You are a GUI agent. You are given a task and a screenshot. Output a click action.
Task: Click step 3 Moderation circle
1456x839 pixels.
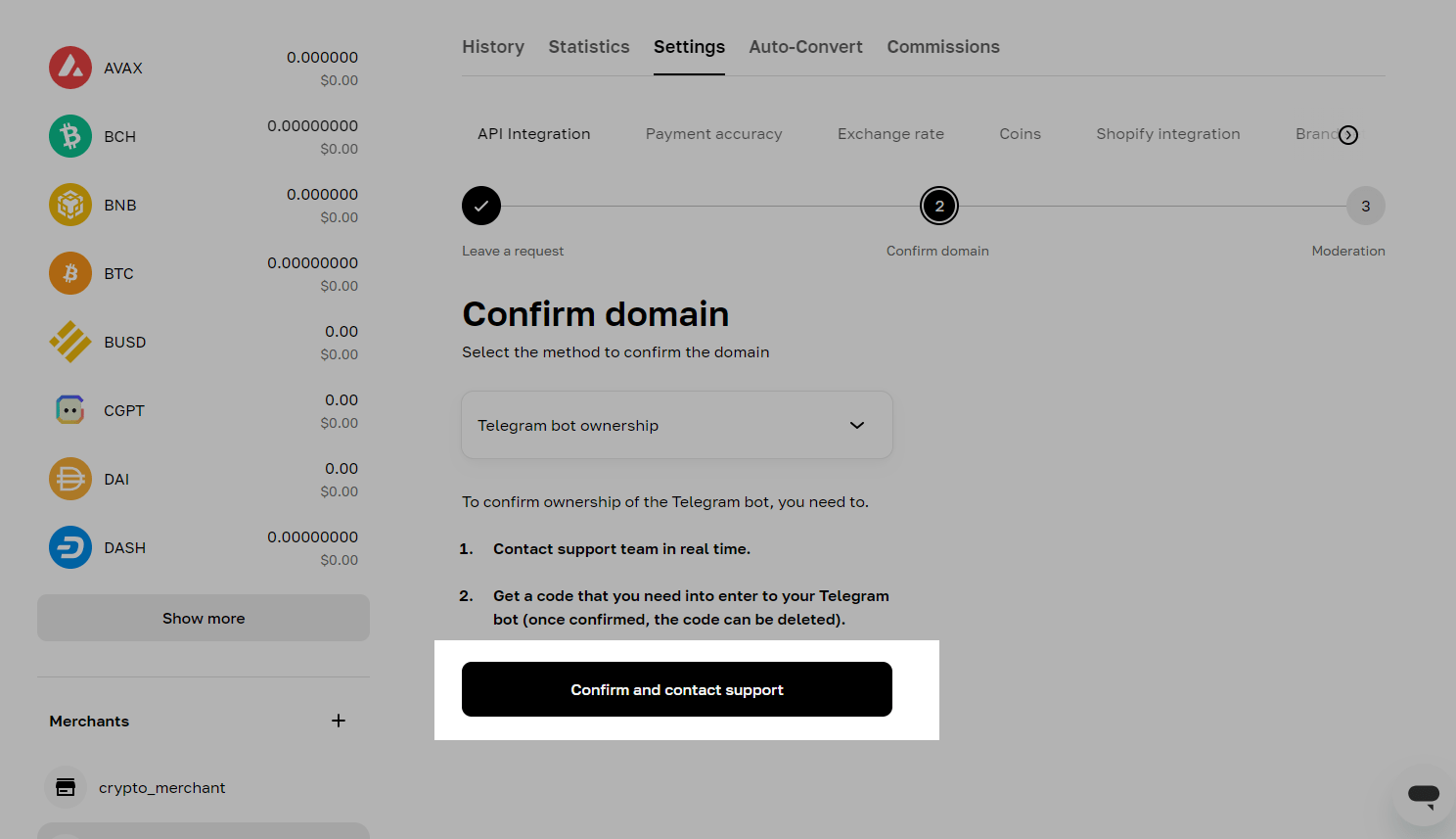tap(1365, 206)
